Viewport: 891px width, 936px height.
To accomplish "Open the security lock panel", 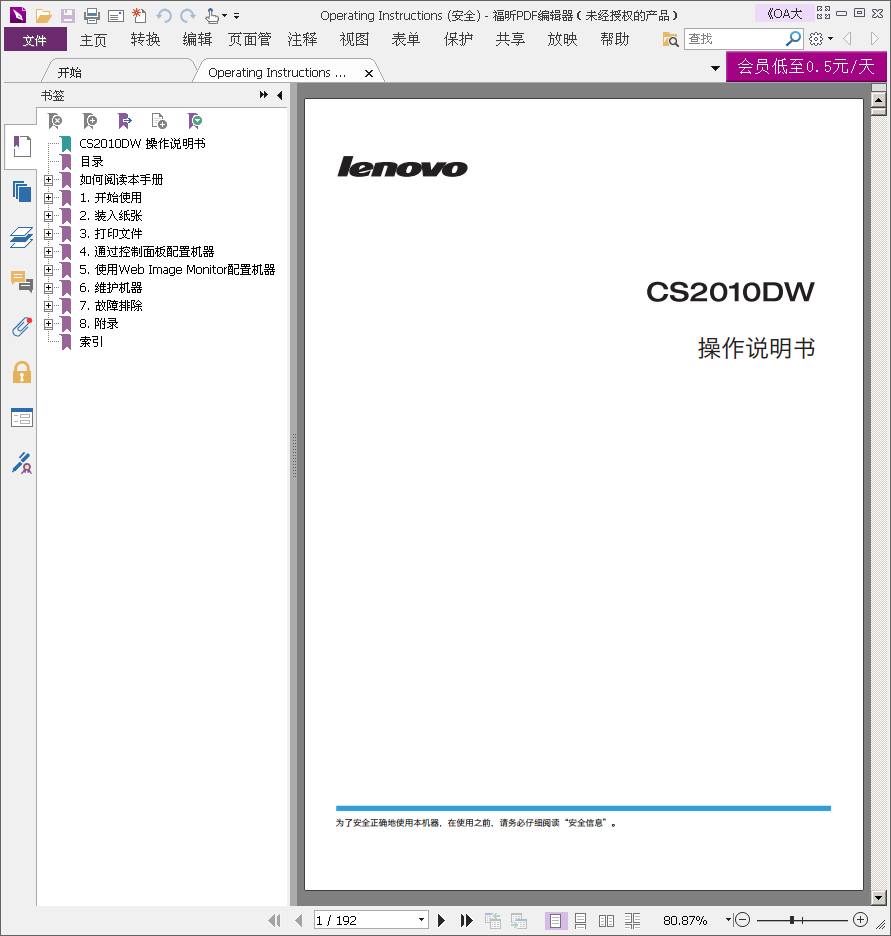I will click(21, 372).
